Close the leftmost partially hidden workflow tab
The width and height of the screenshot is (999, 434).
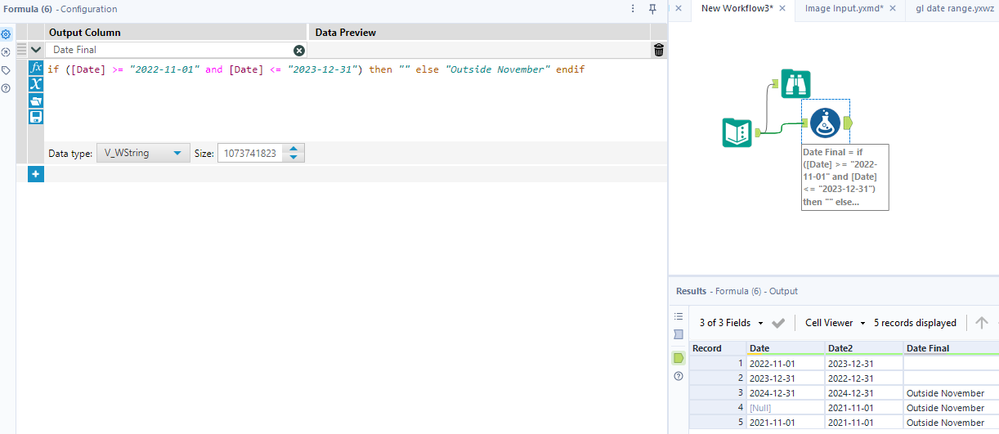point(679,8)
